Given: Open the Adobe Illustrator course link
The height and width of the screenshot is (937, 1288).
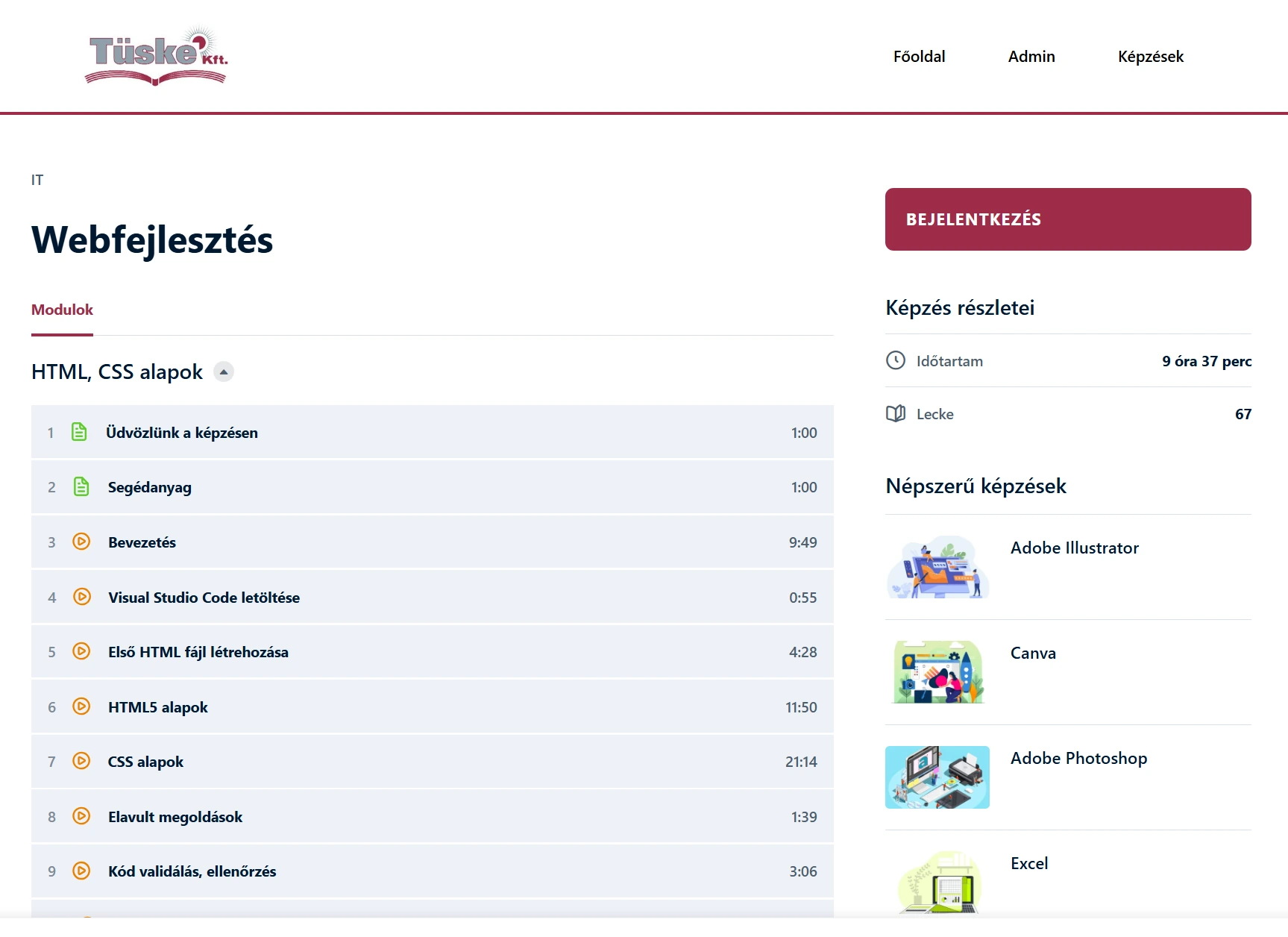Looking at the screenshot, I should [1074, 548].
